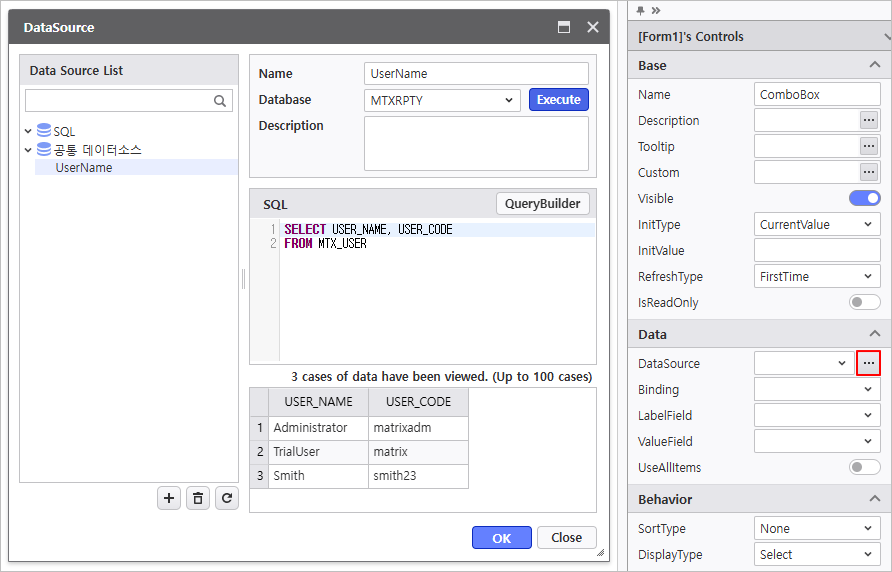Image resolution: width=892 pixels, height=572 pixels.
Task: Toggle the Visible switch off
Action: tap(865, 198)
